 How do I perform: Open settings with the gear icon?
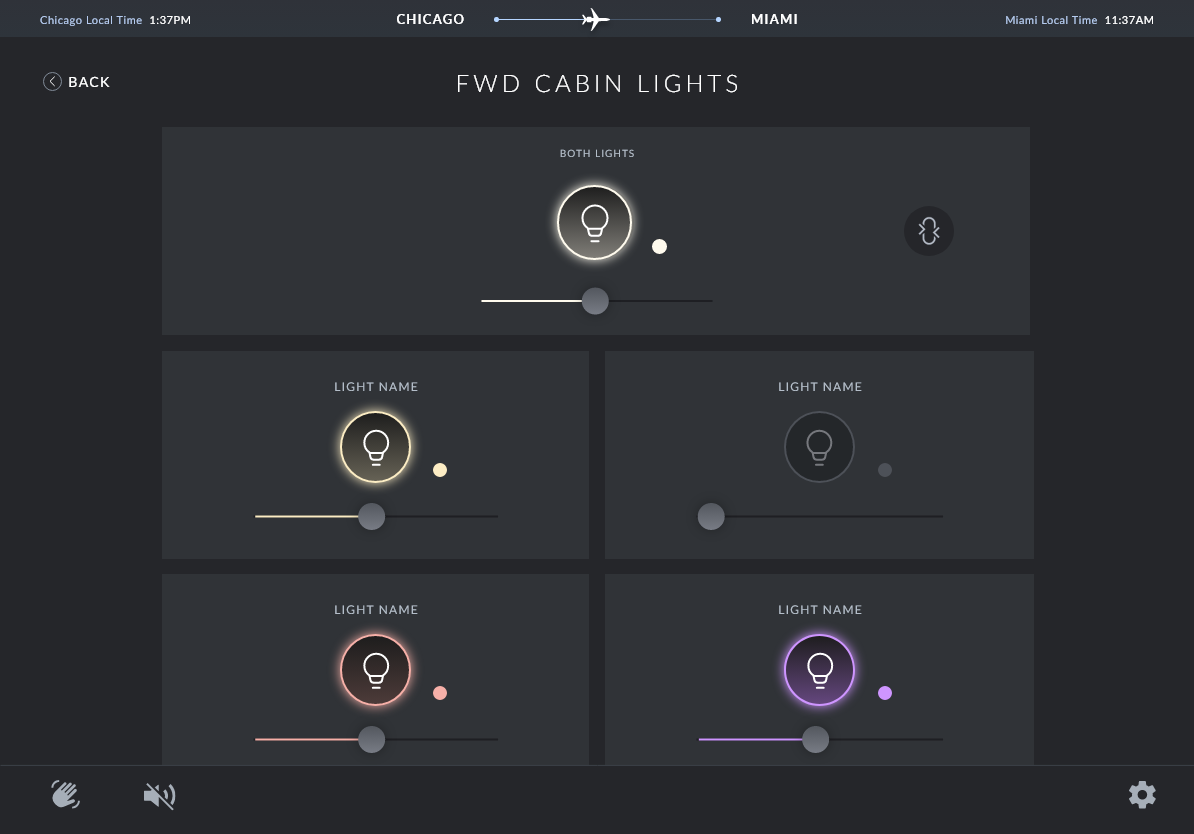(1141, 794)
